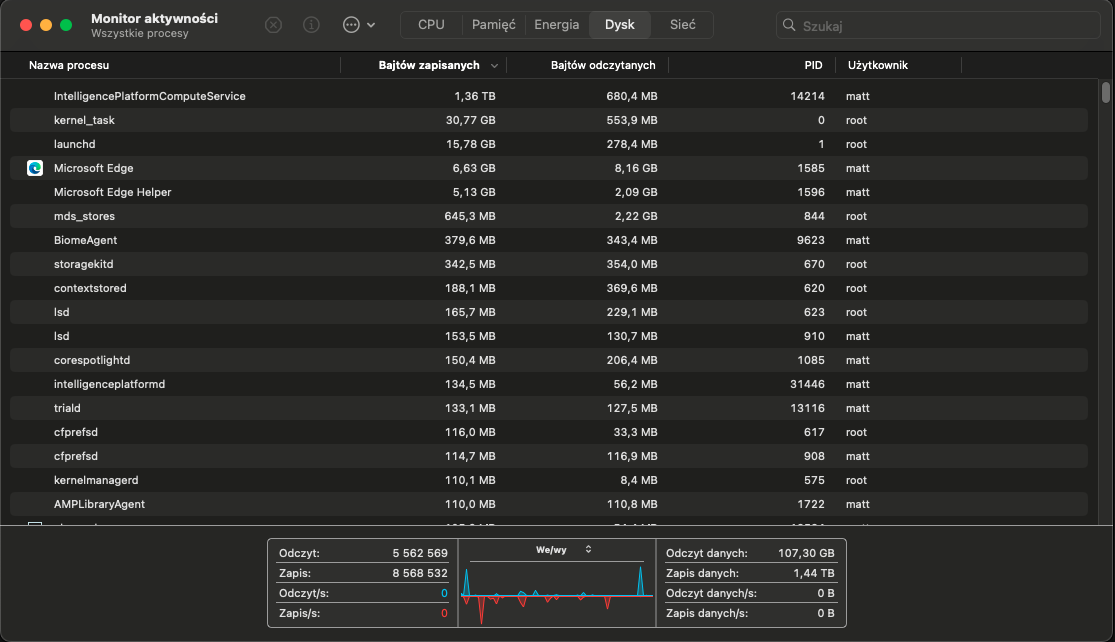Select the intelligenceplatformd process
The width and height of the screenshot is (1115, 642).
549,384
